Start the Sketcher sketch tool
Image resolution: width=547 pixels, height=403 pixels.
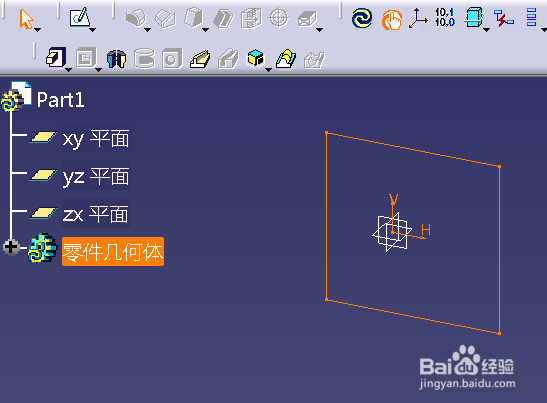click(x=80, y=18)
